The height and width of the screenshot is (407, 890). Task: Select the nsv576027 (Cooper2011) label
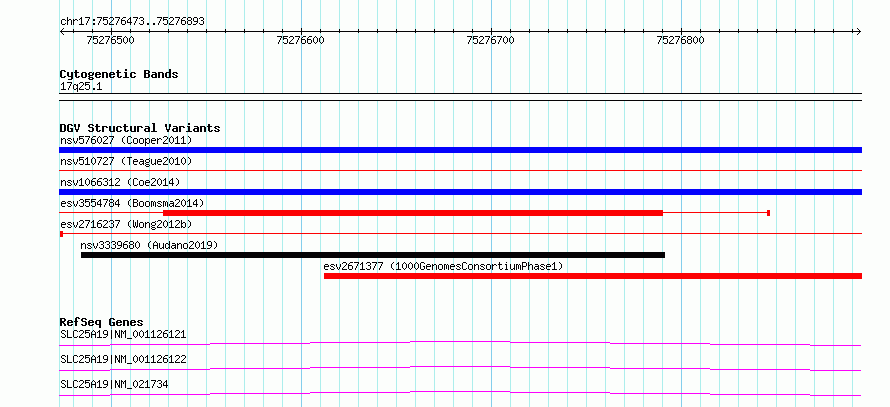click(126, 140)
